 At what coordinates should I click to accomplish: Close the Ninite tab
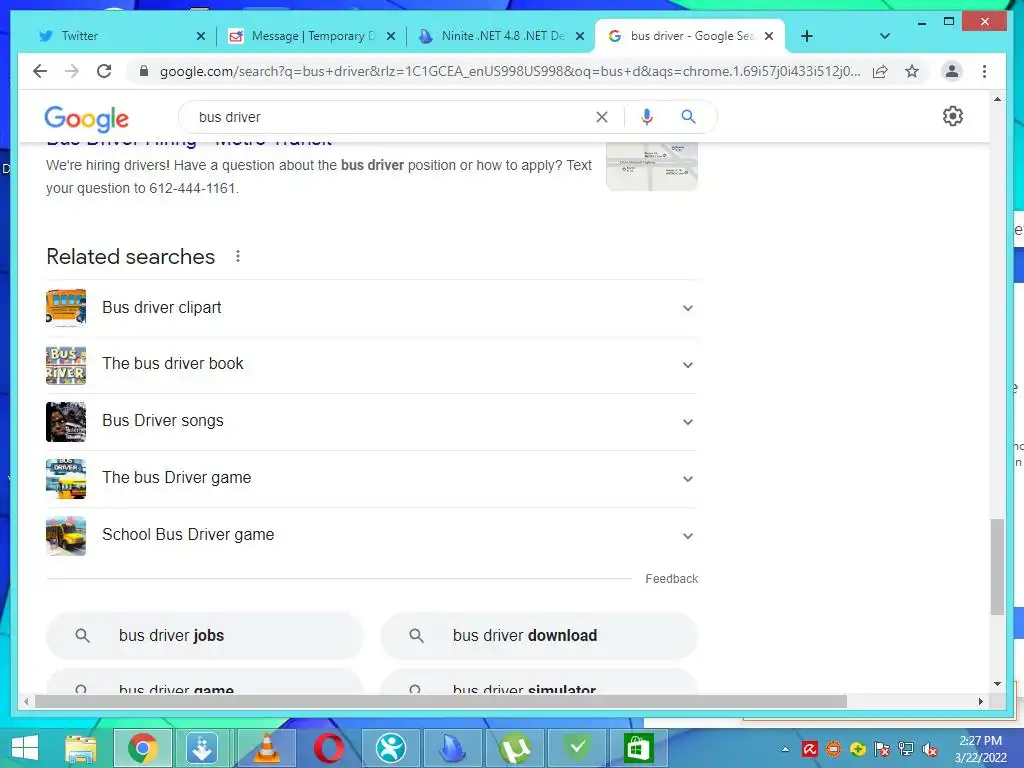(x=579, y=37)
